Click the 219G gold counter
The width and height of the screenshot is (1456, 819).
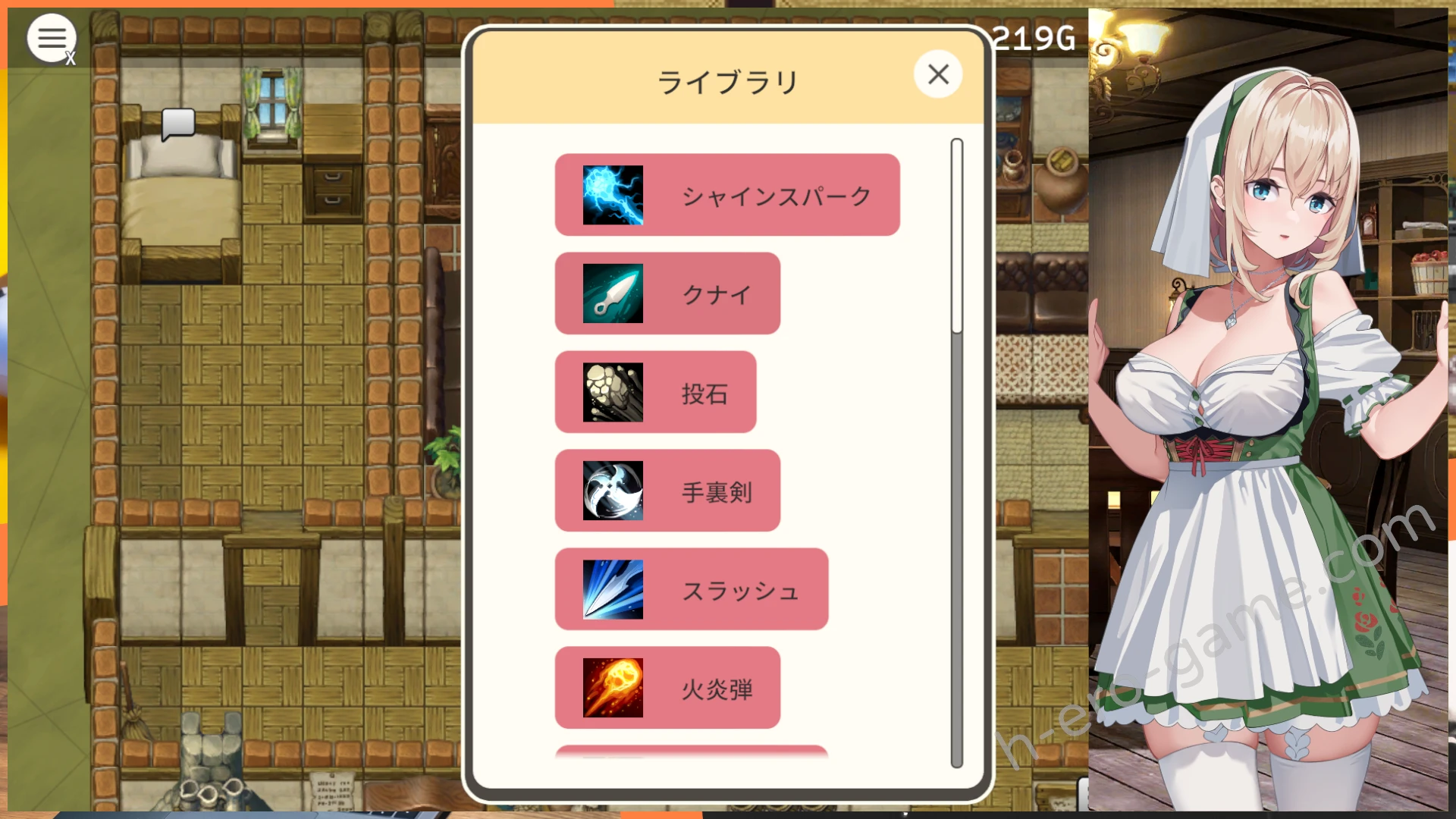pos(1034,39)
